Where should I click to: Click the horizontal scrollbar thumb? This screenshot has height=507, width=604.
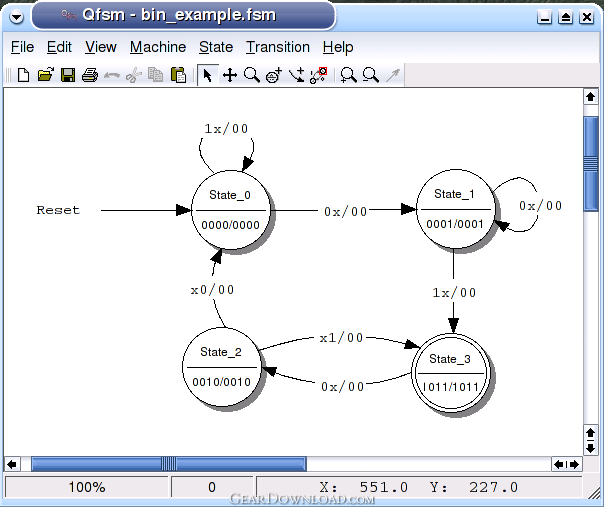pyautogui.click(x=169, y=464)
